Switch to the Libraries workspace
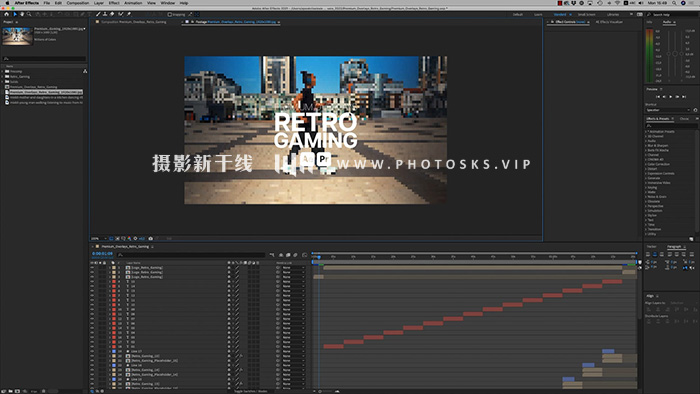700x394 pixels. [612, 14]
